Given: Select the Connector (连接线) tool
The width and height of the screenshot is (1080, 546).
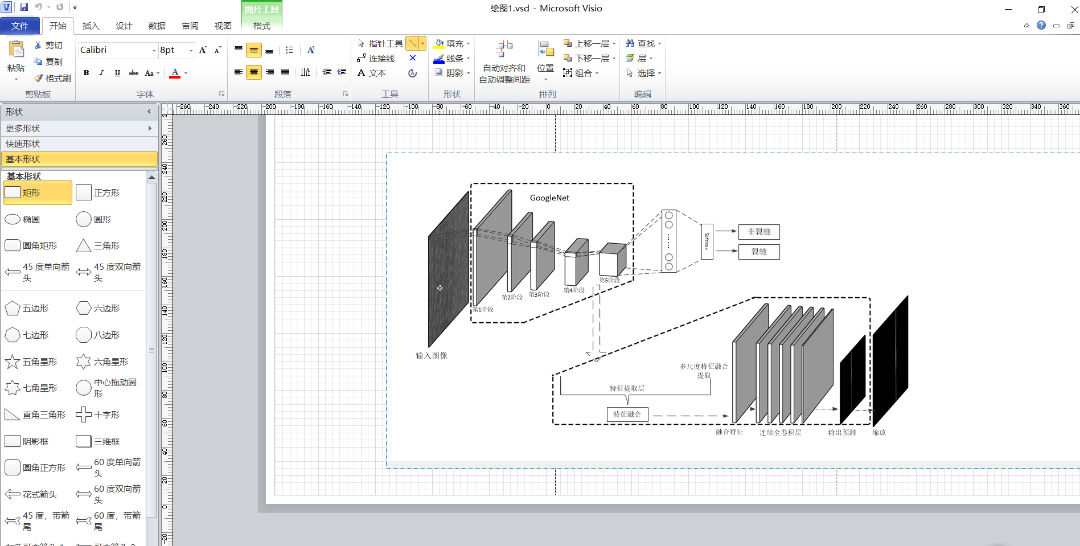Looking at the screenshot, I should (375, 58).
